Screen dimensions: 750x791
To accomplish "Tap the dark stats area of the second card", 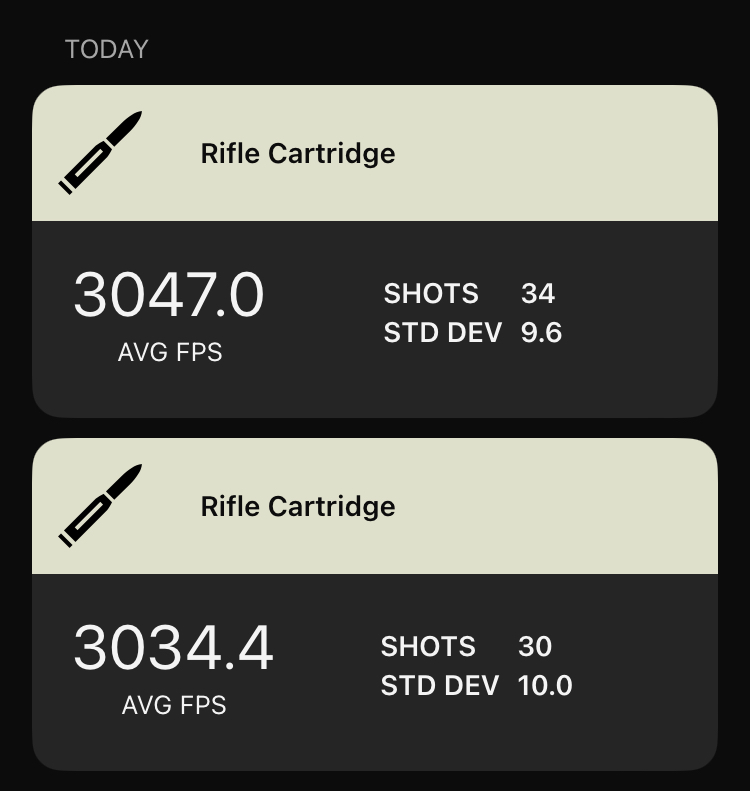I will 375,672.
